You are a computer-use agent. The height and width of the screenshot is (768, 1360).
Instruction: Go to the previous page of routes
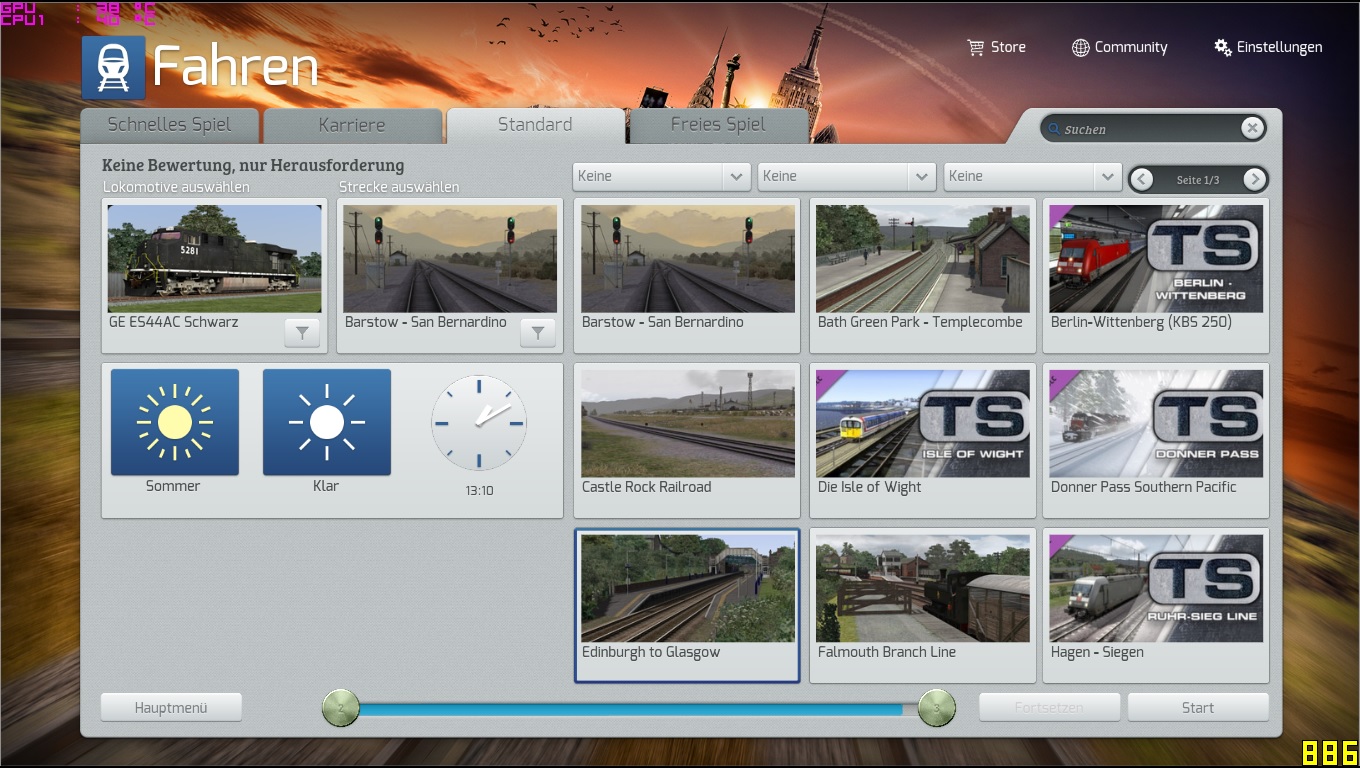click(x=1142, y=179)
